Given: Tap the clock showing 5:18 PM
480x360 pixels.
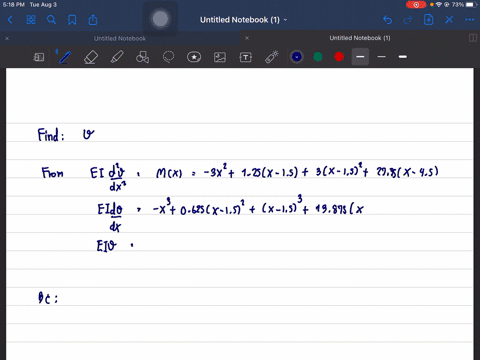Looking at the screenshot, I should click(x=13, y=5).
